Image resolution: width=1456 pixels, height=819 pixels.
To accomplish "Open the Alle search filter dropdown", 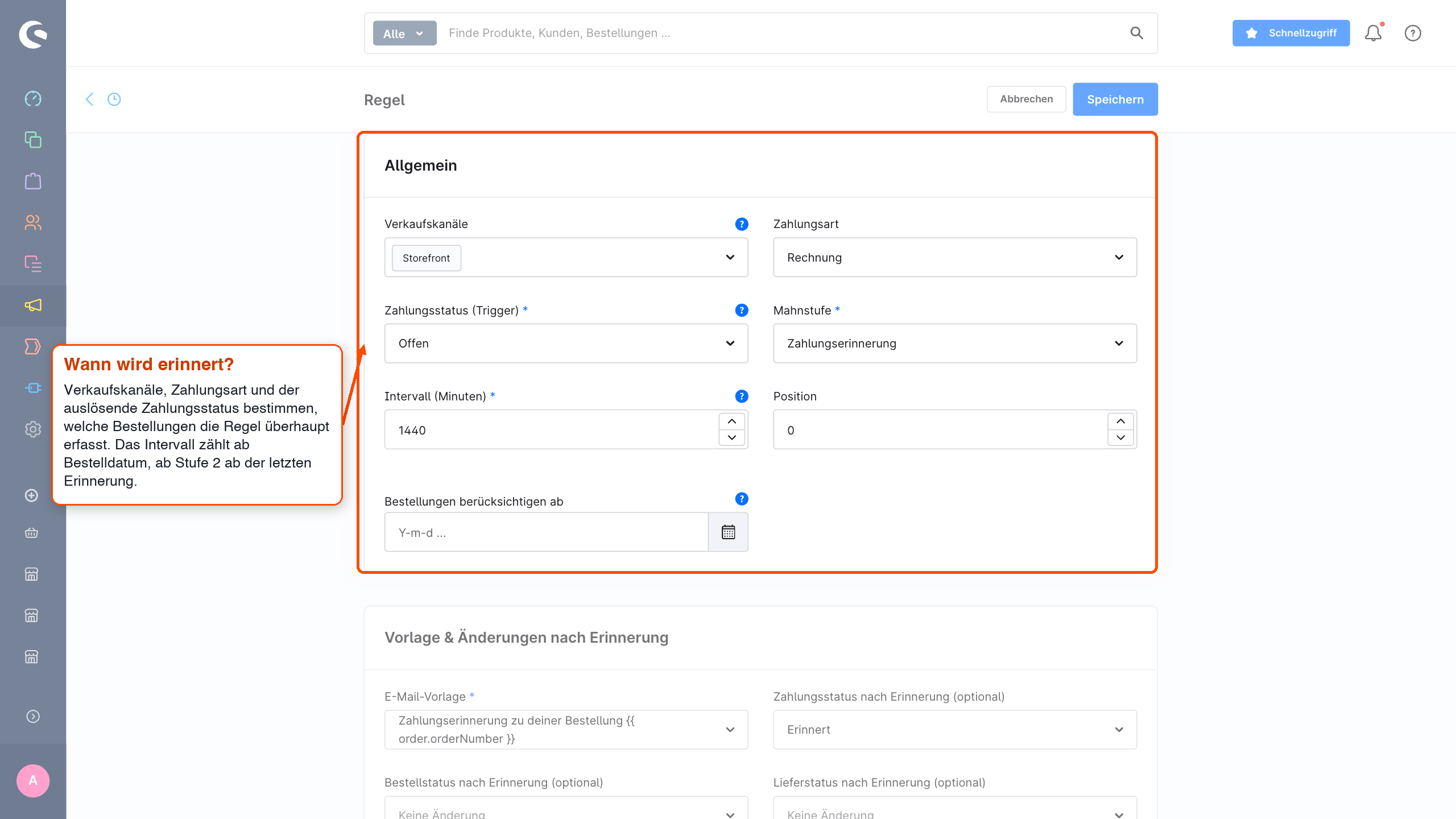I will tap(404, 33).
